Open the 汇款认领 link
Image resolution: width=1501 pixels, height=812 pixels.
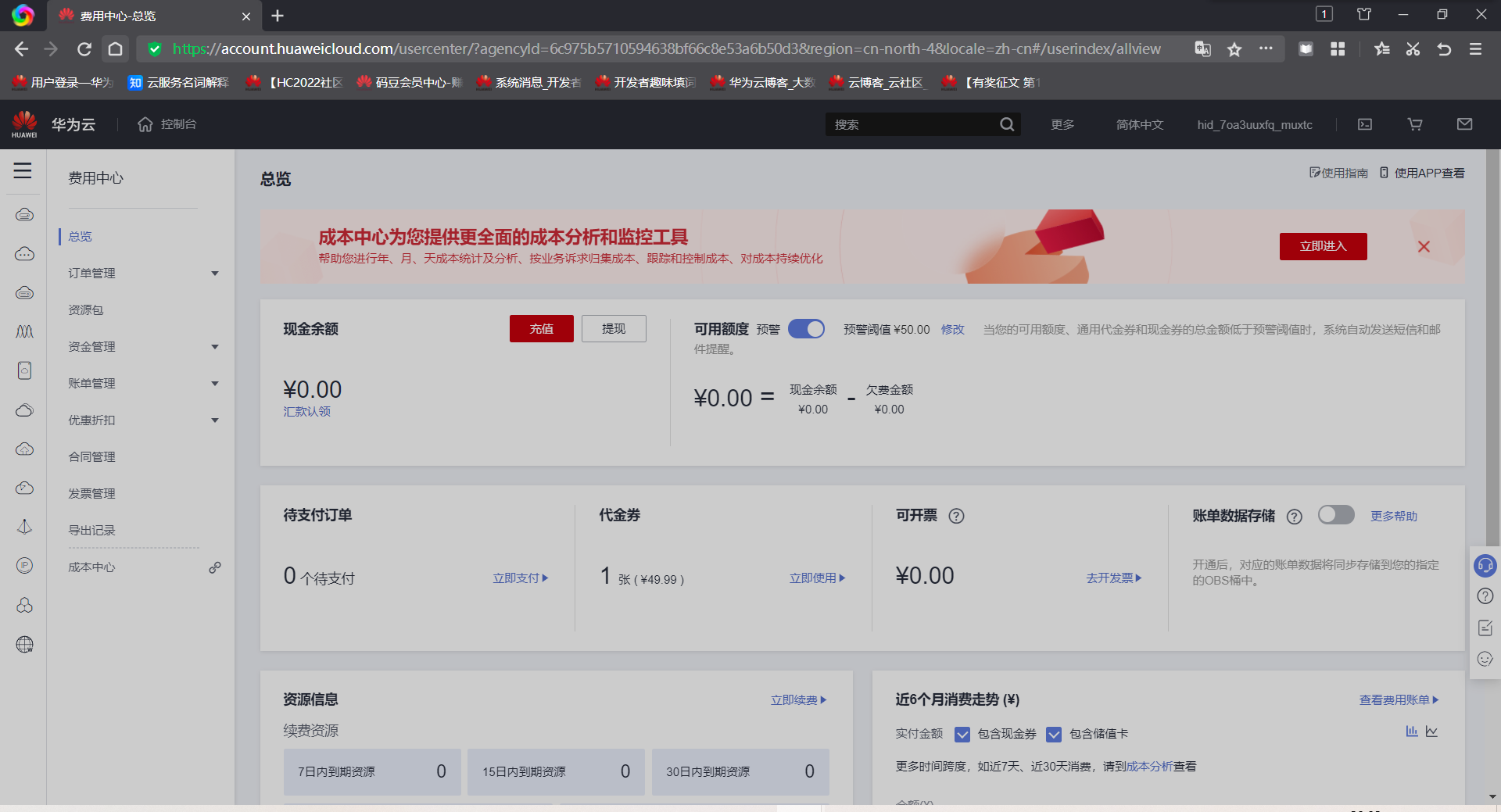tap(306, 412)
